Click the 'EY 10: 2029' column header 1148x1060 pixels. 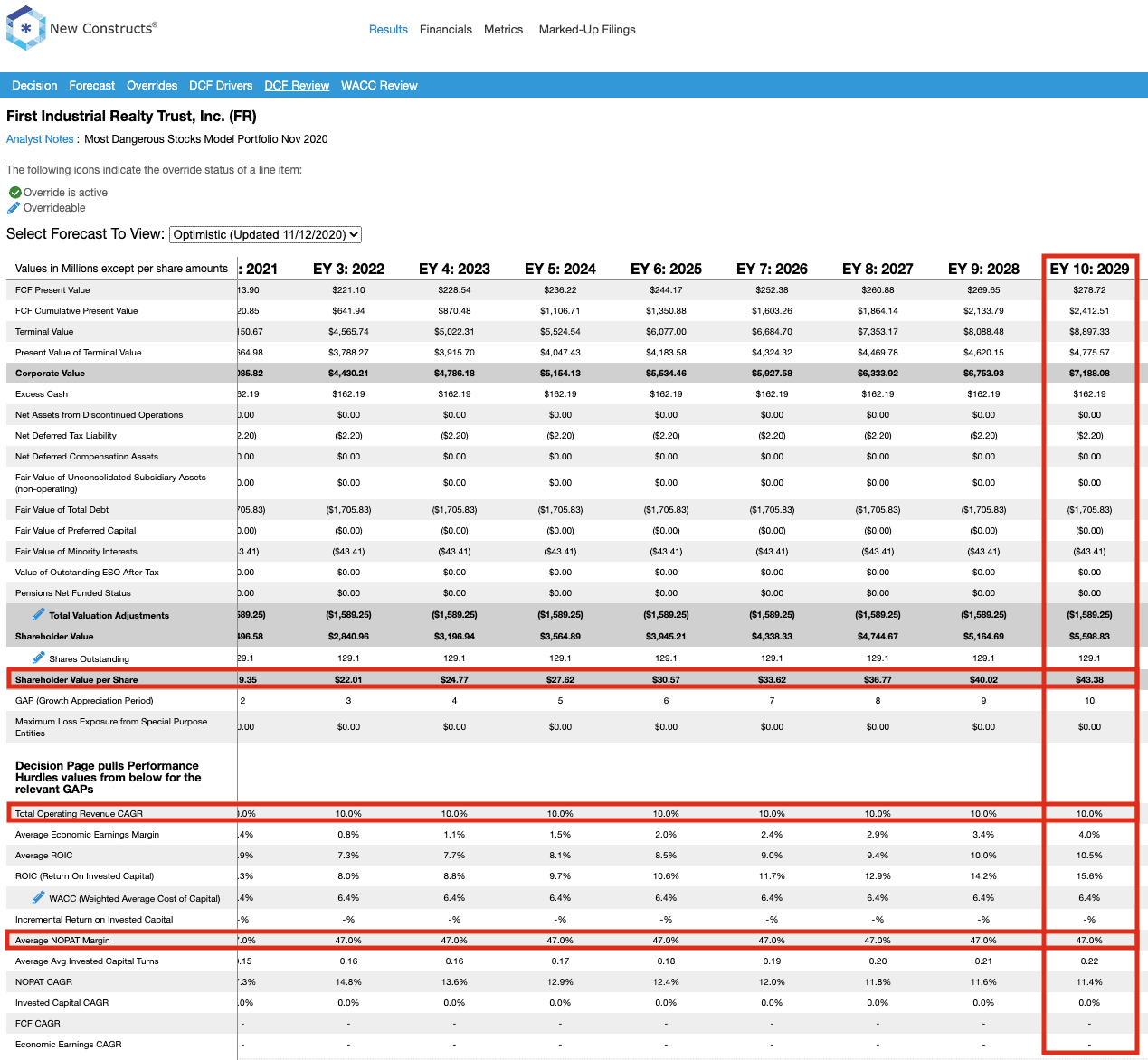tap(1089, 269)
